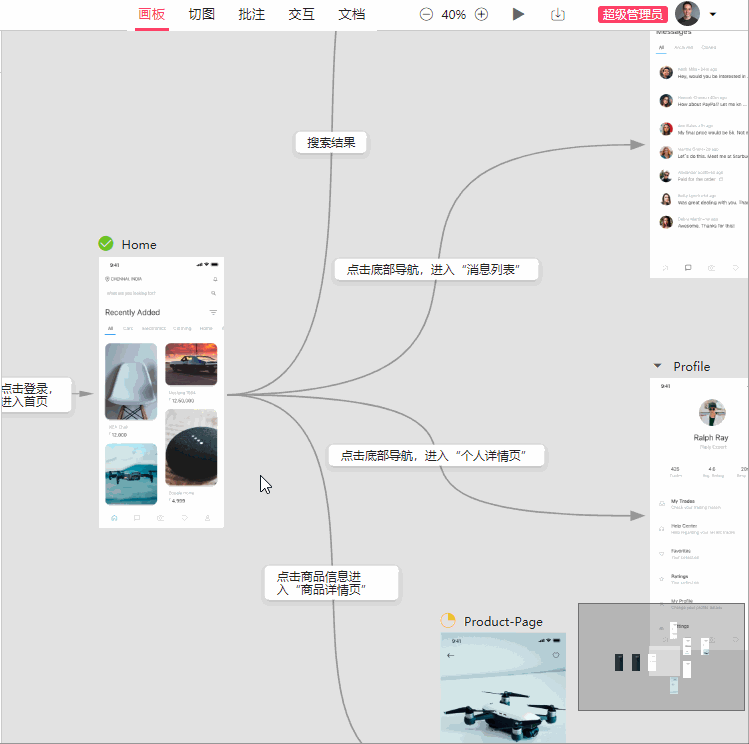Click the chat icon in Home bottom nav
749x744 pixels.
tap(137, 518)
